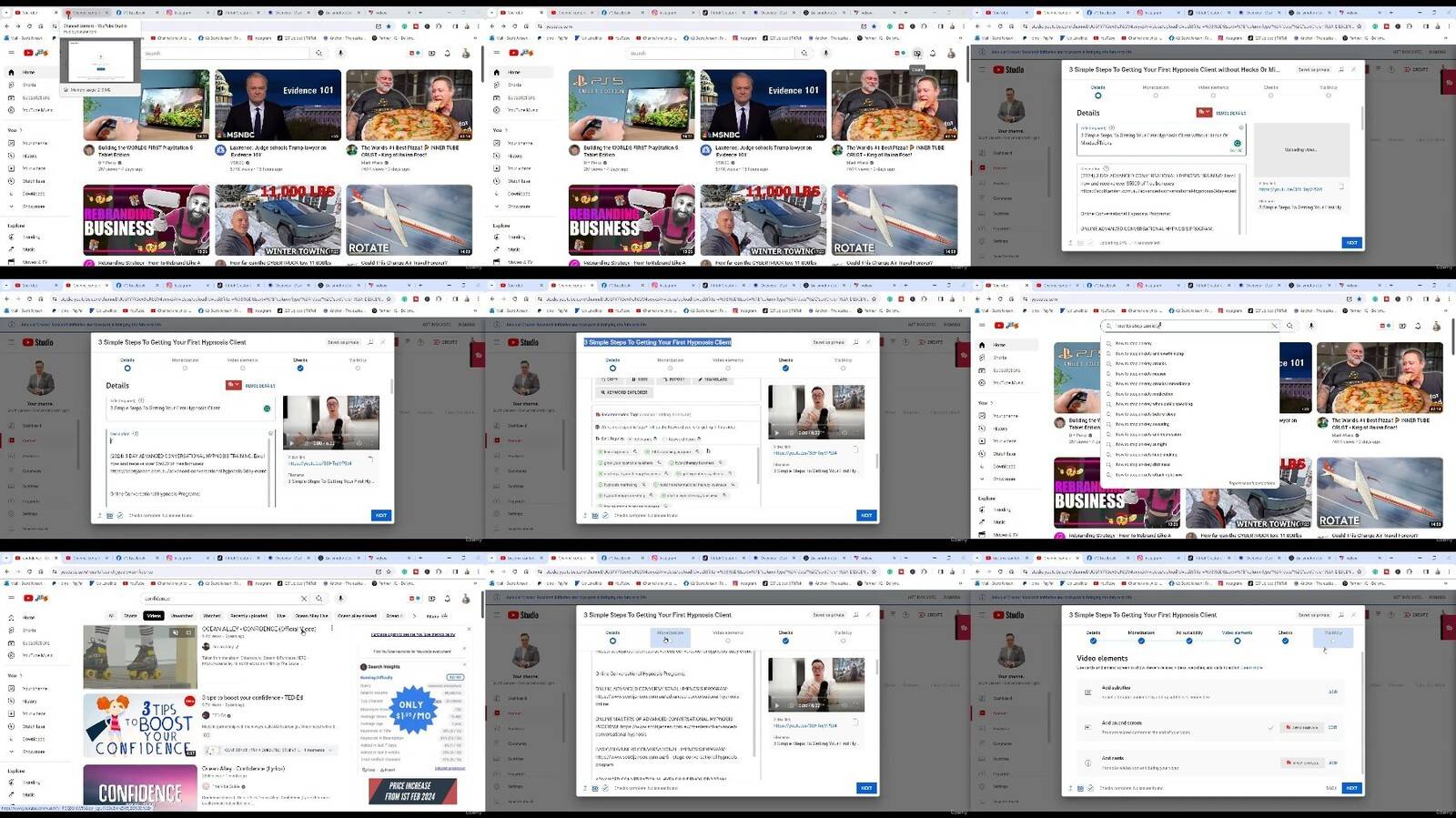Top-right screenshot: click the feedback icon beside the X

pos(1341,69)
